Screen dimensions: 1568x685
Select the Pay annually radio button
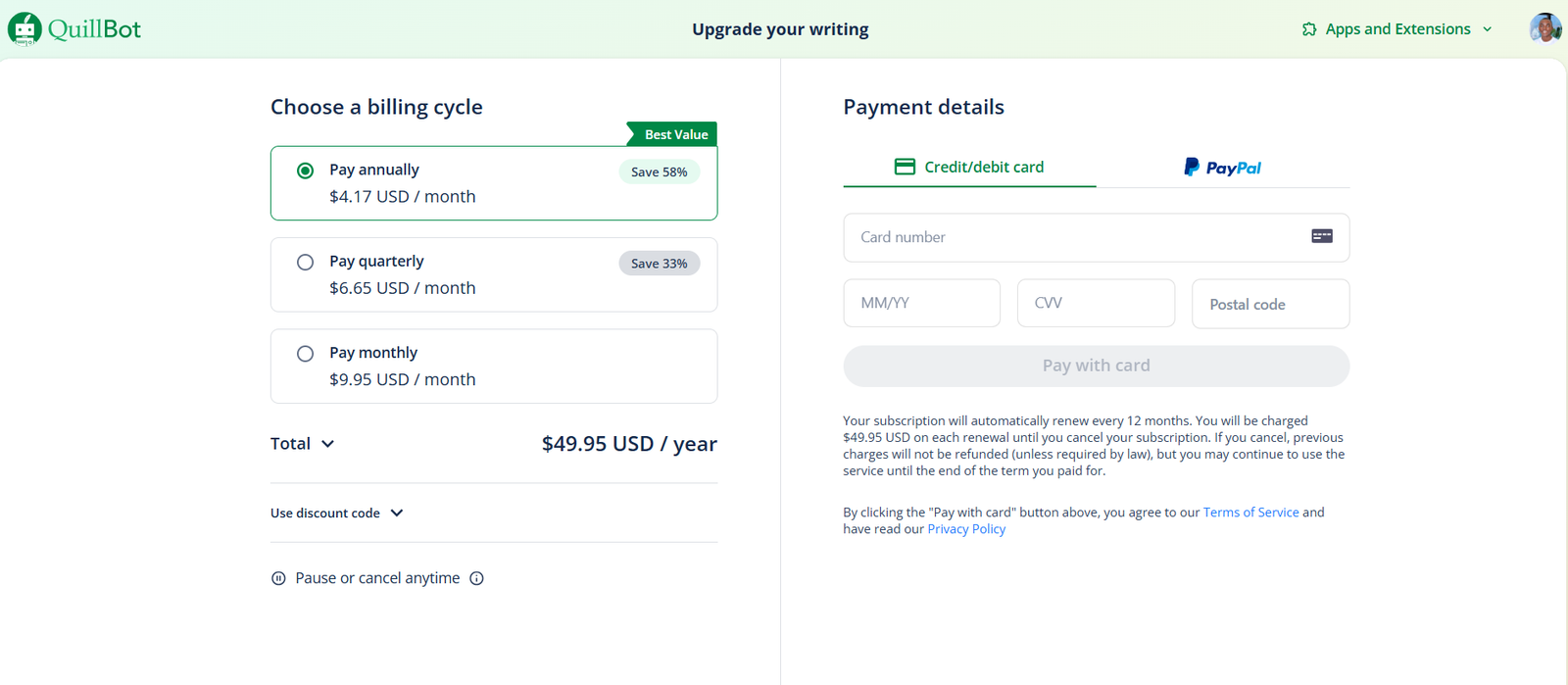tap(306, 171)
